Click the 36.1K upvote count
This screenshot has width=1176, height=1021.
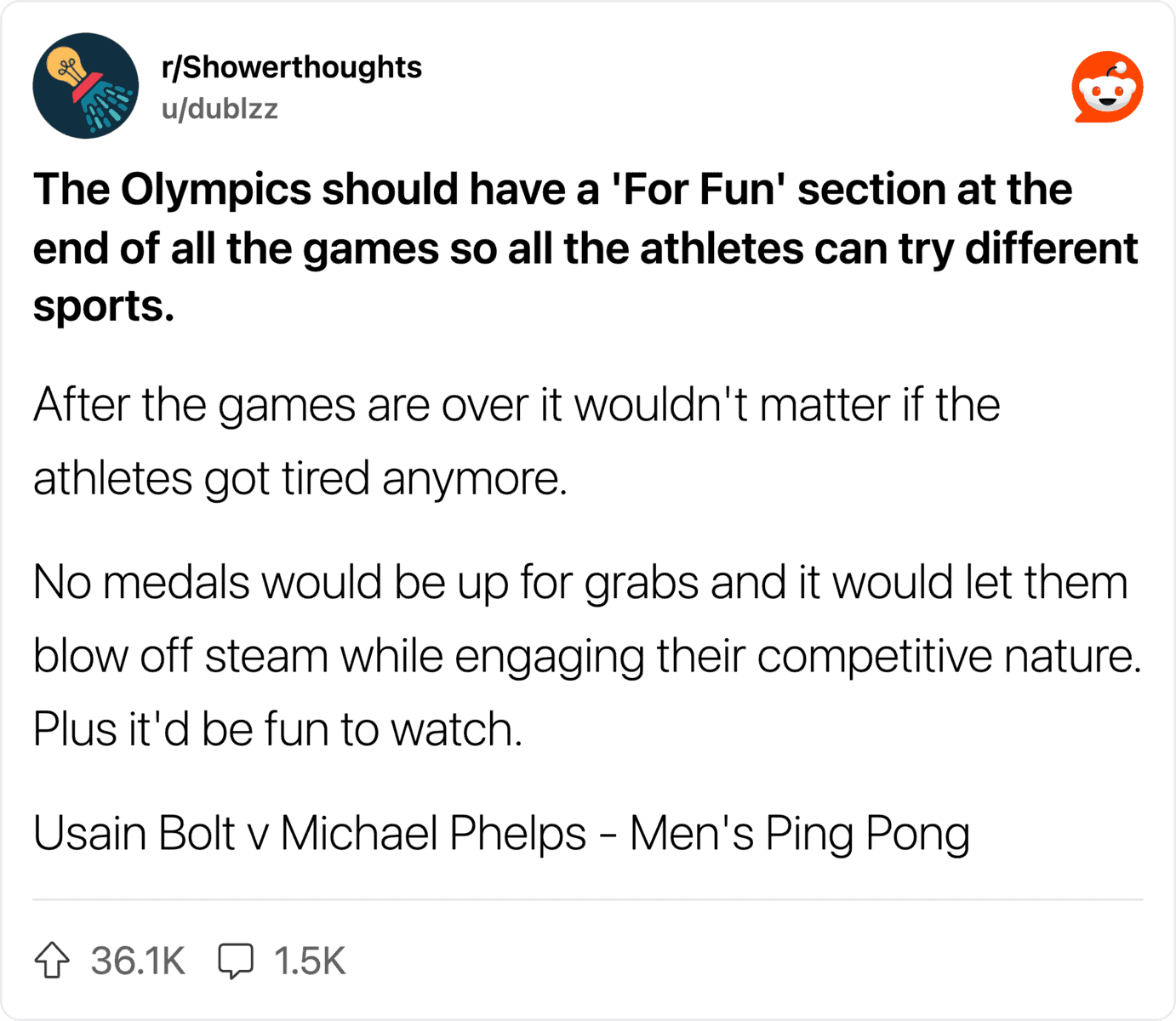(138, 961)
